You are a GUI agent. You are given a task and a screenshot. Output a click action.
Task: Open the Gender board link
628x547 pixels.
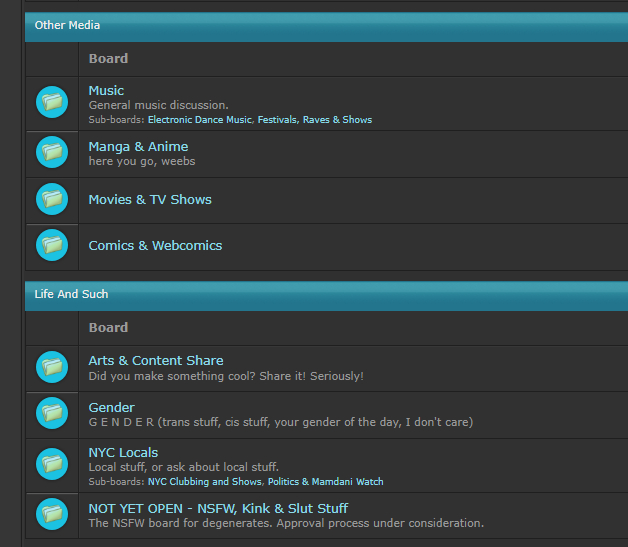tap(111, 408)
